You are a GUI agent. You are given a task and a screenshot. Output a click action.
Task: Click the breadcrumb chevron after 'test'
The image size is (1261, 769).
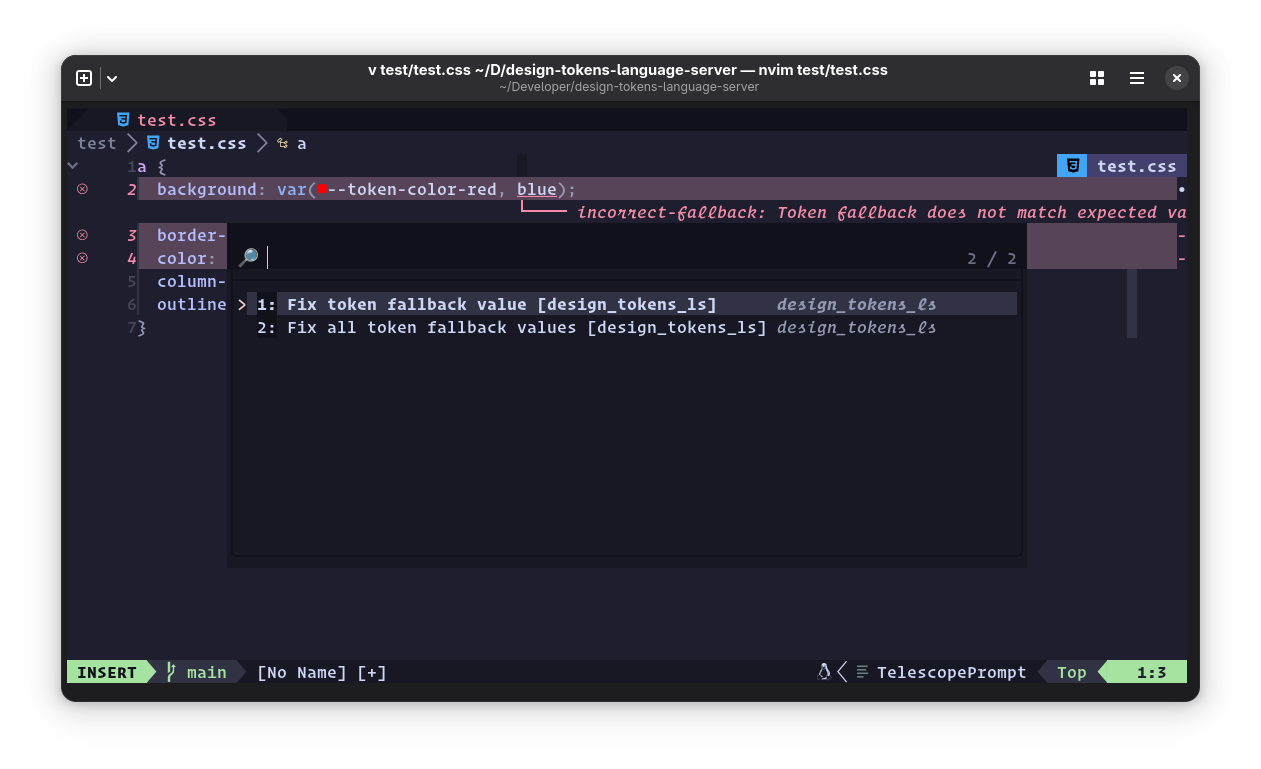(131, 142)
